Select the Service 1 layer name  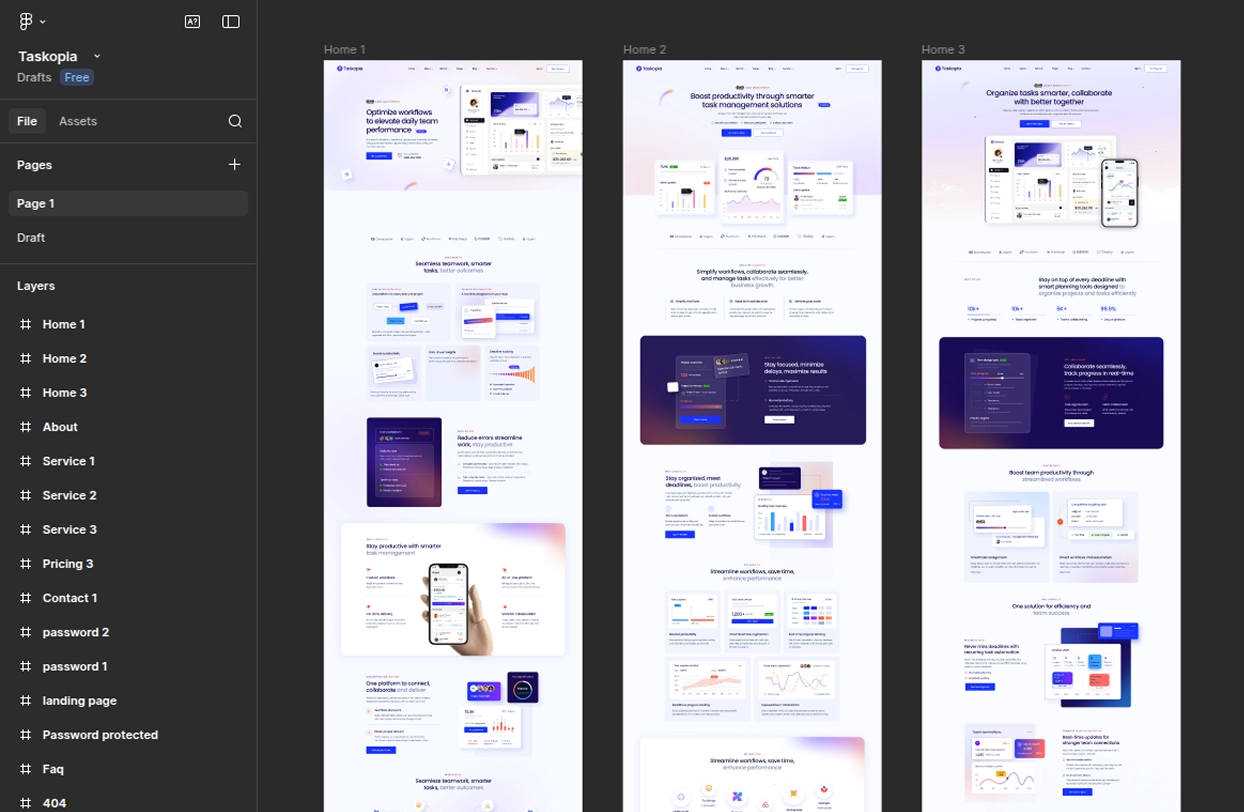click(69, 461)
